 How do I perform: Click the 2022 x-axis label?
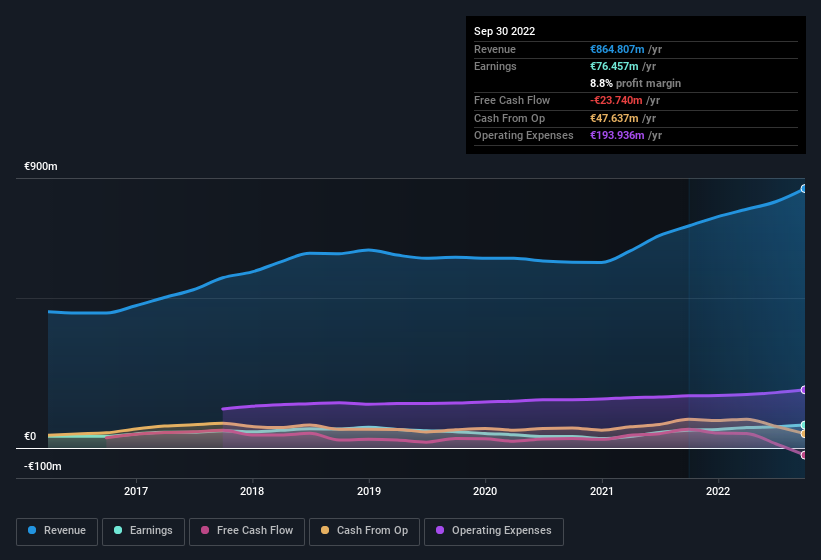pyautogui.click(x=718, y=491)
